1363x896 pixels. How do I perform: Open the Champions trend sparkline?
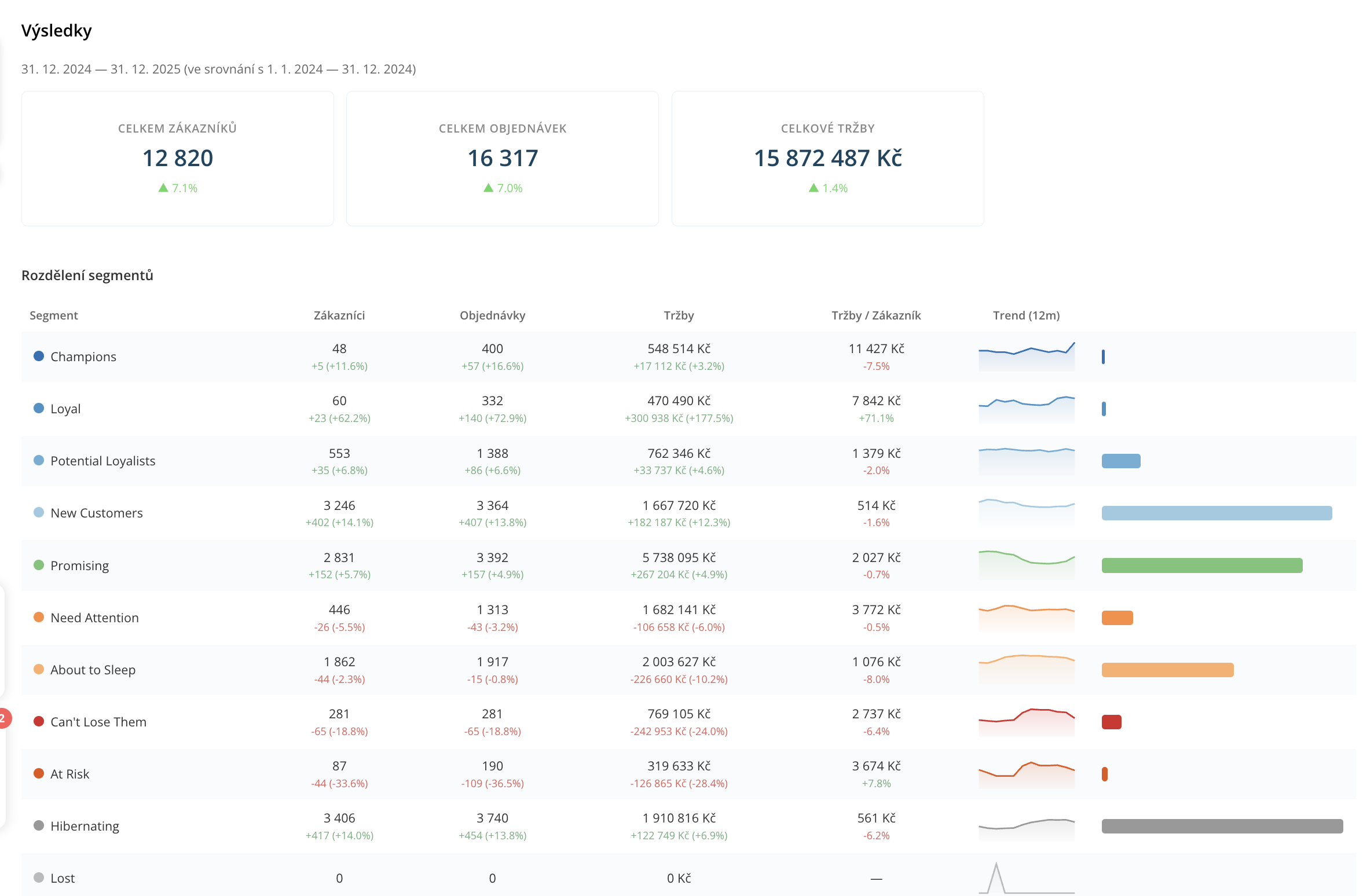[1027, 357]
